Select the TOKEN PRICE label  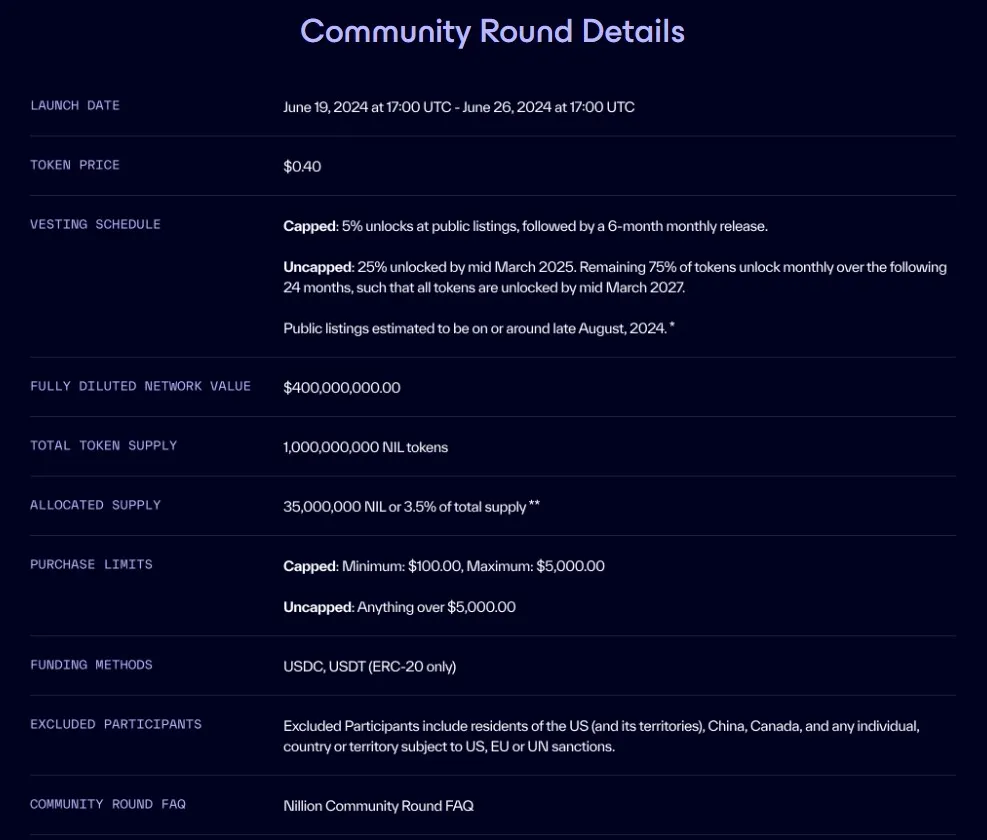[75, 165]
